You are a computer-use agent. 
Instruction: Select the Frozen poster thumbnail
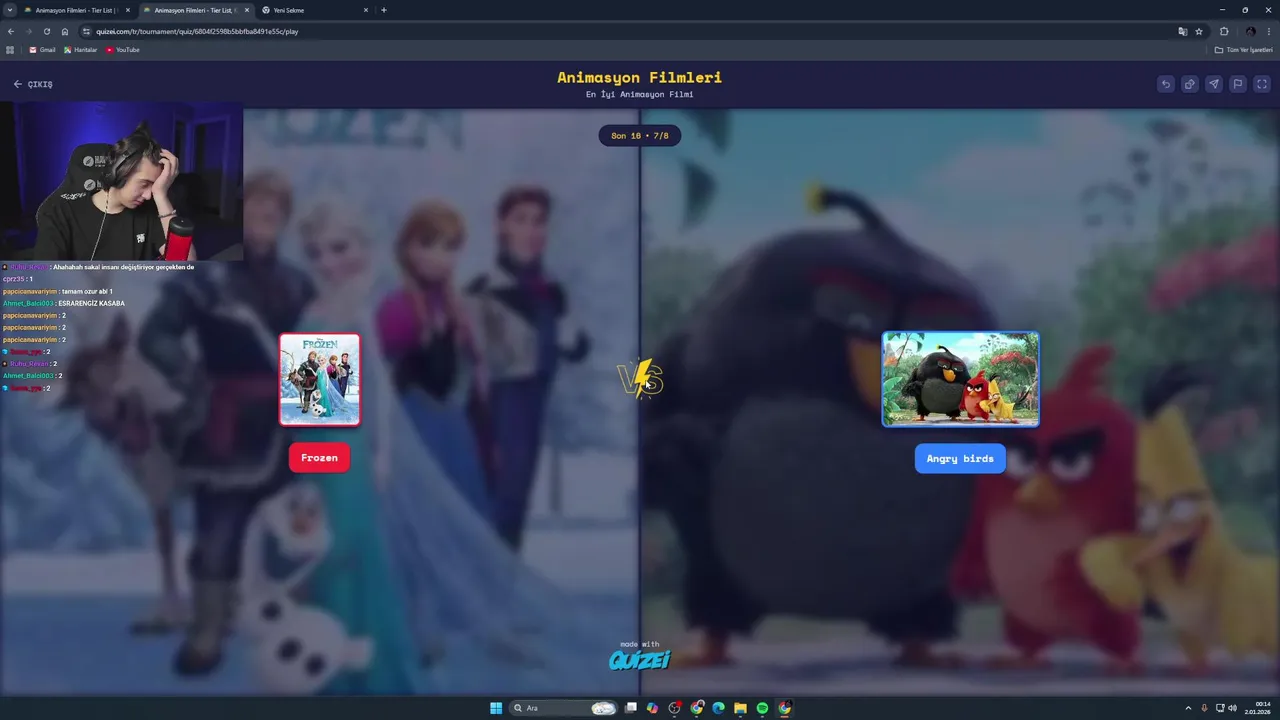[319, 379]
